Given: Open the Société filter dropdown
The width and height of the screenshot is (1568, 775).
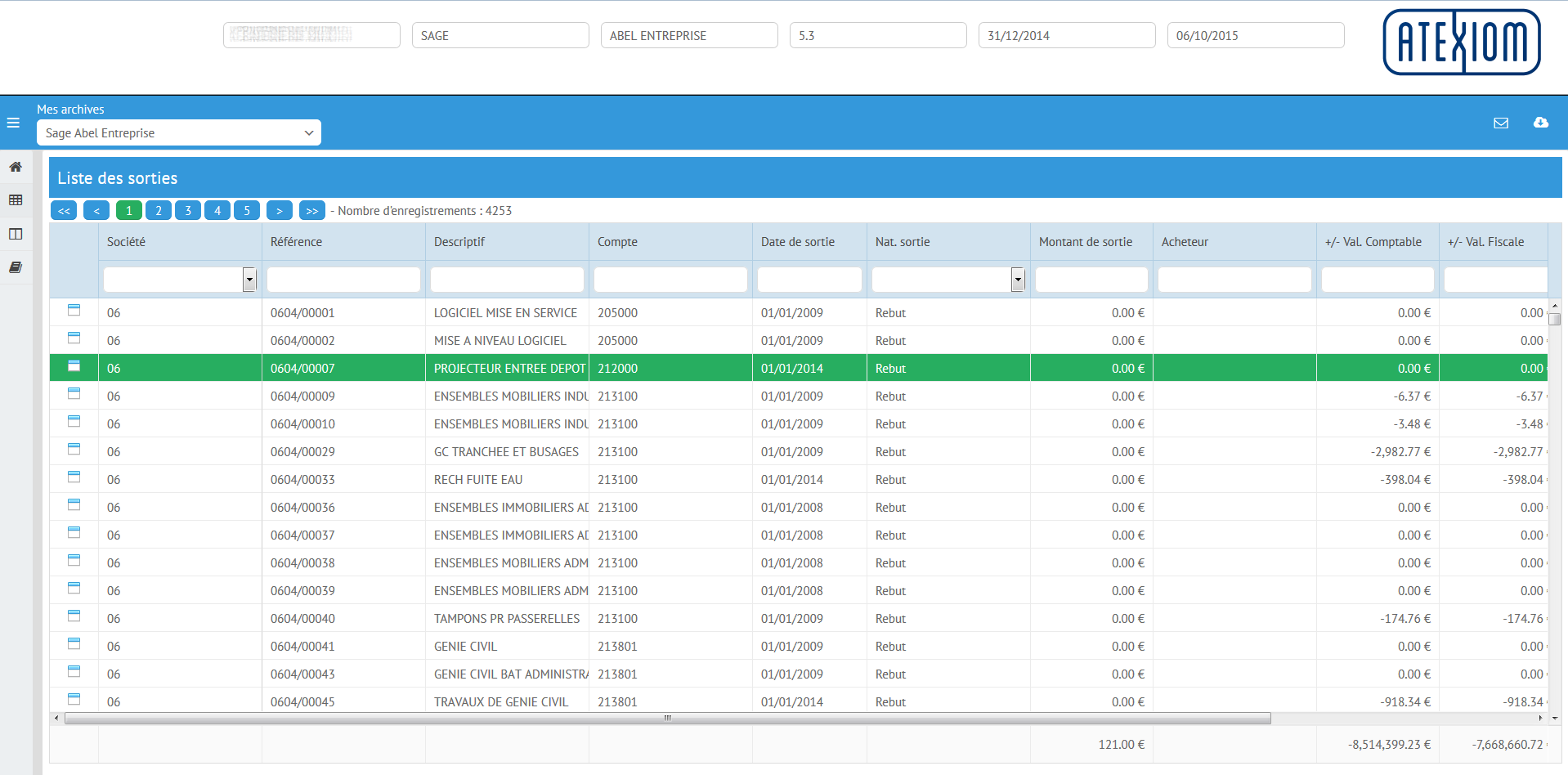Looking at the screenshot, I should click(x=249, y=280).
